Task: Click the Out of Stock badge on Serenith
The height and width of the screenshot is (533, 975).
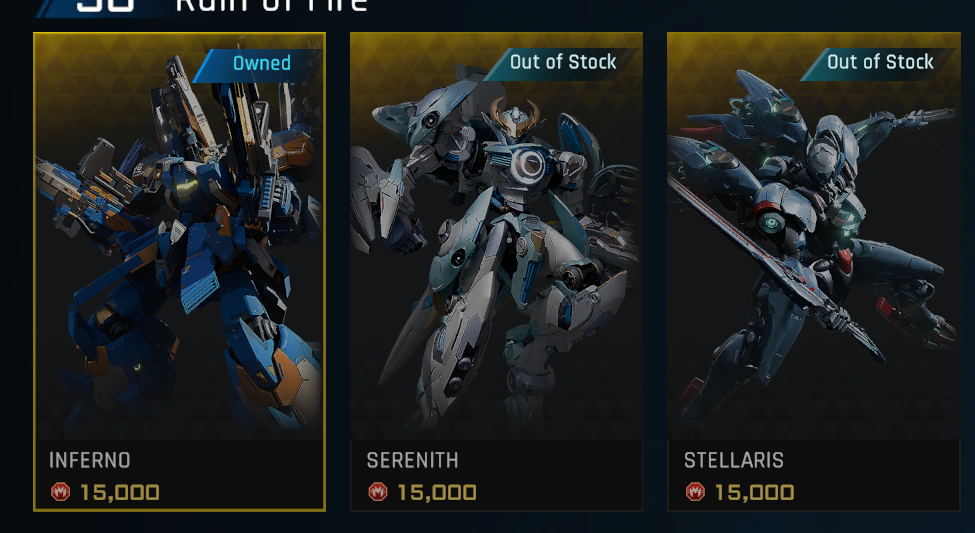Action: point(561,63)
